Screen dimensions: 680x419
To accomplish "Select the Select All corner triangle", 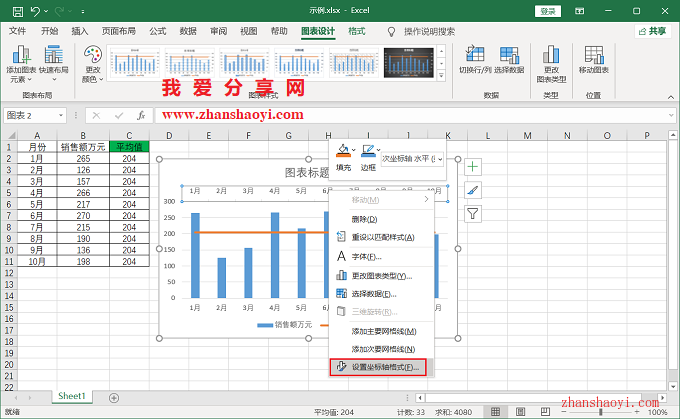I will [11, 135].
